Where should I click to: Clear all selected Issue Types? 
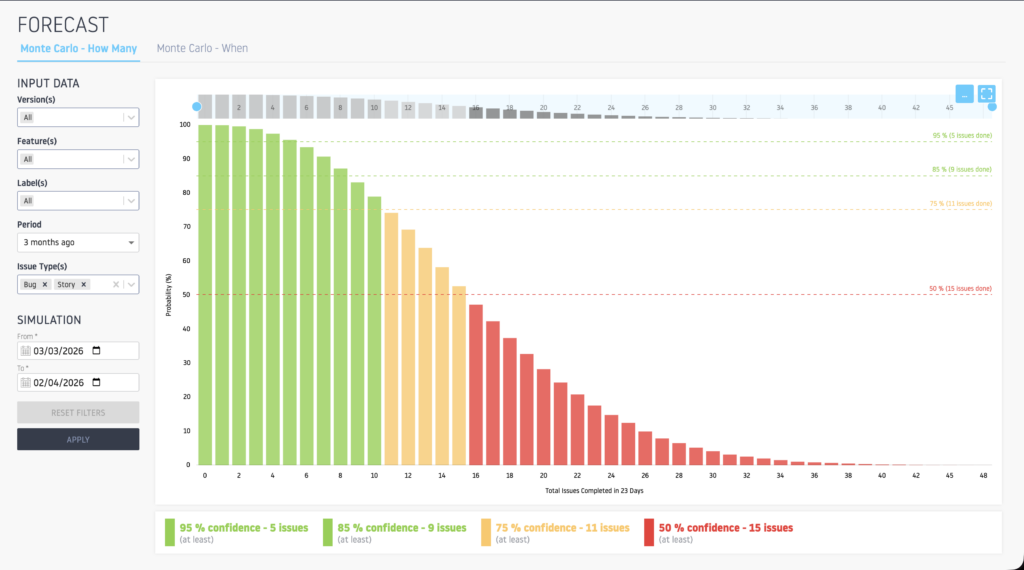coord(116,285)
